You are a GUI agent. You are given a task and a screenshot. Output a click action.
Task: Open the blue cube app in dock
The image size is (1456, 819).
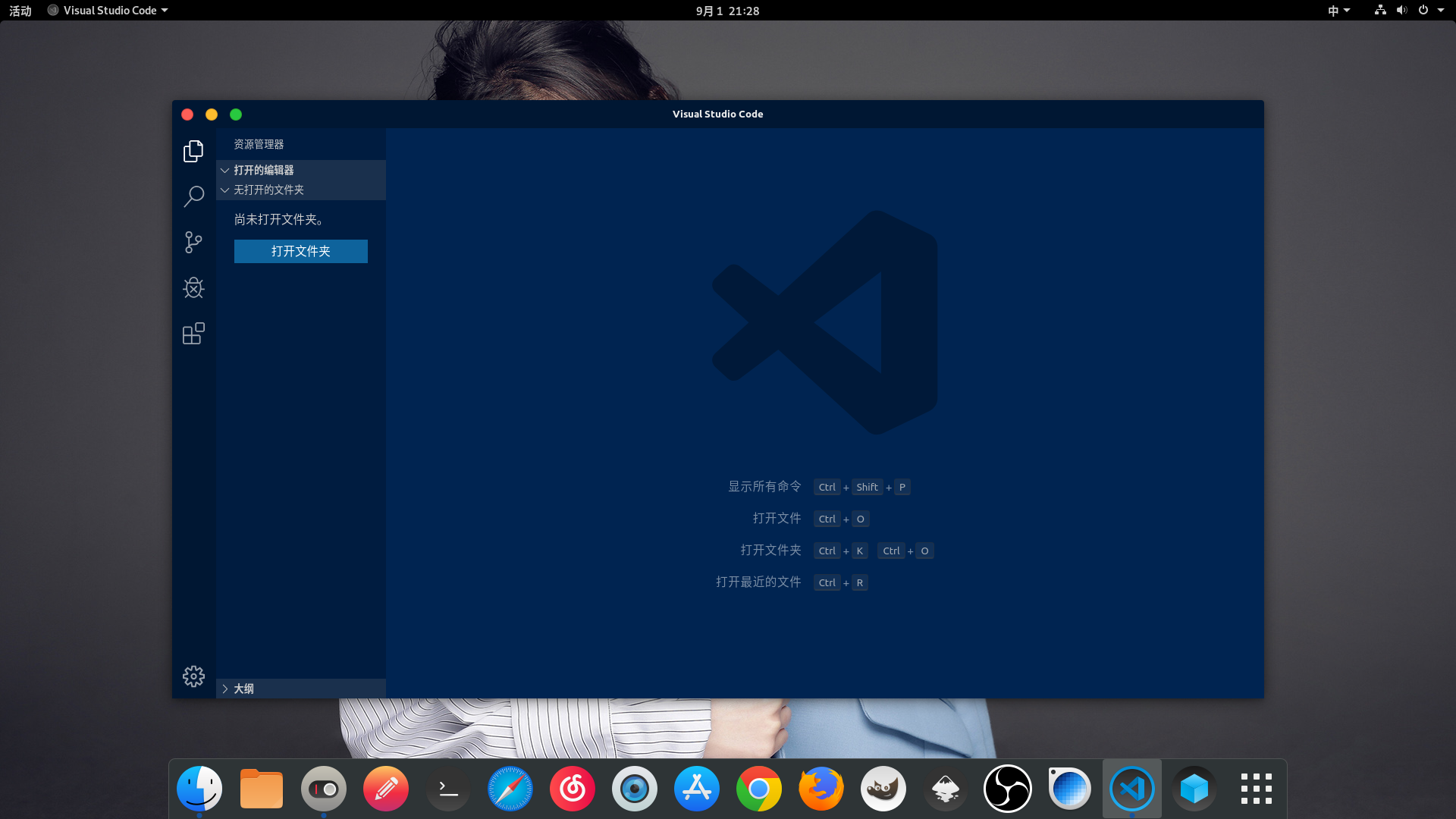click(x=1194, y=789)
